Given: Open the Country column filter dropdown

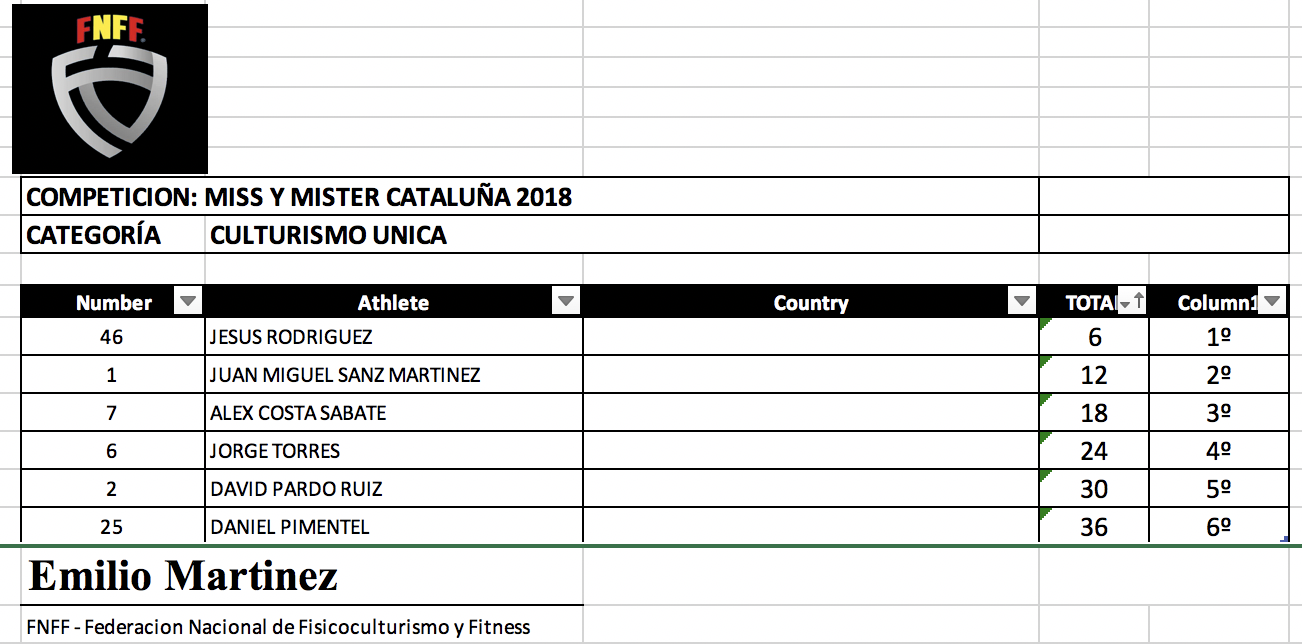Looking at the screenshot, I should tap(1022, 301).
